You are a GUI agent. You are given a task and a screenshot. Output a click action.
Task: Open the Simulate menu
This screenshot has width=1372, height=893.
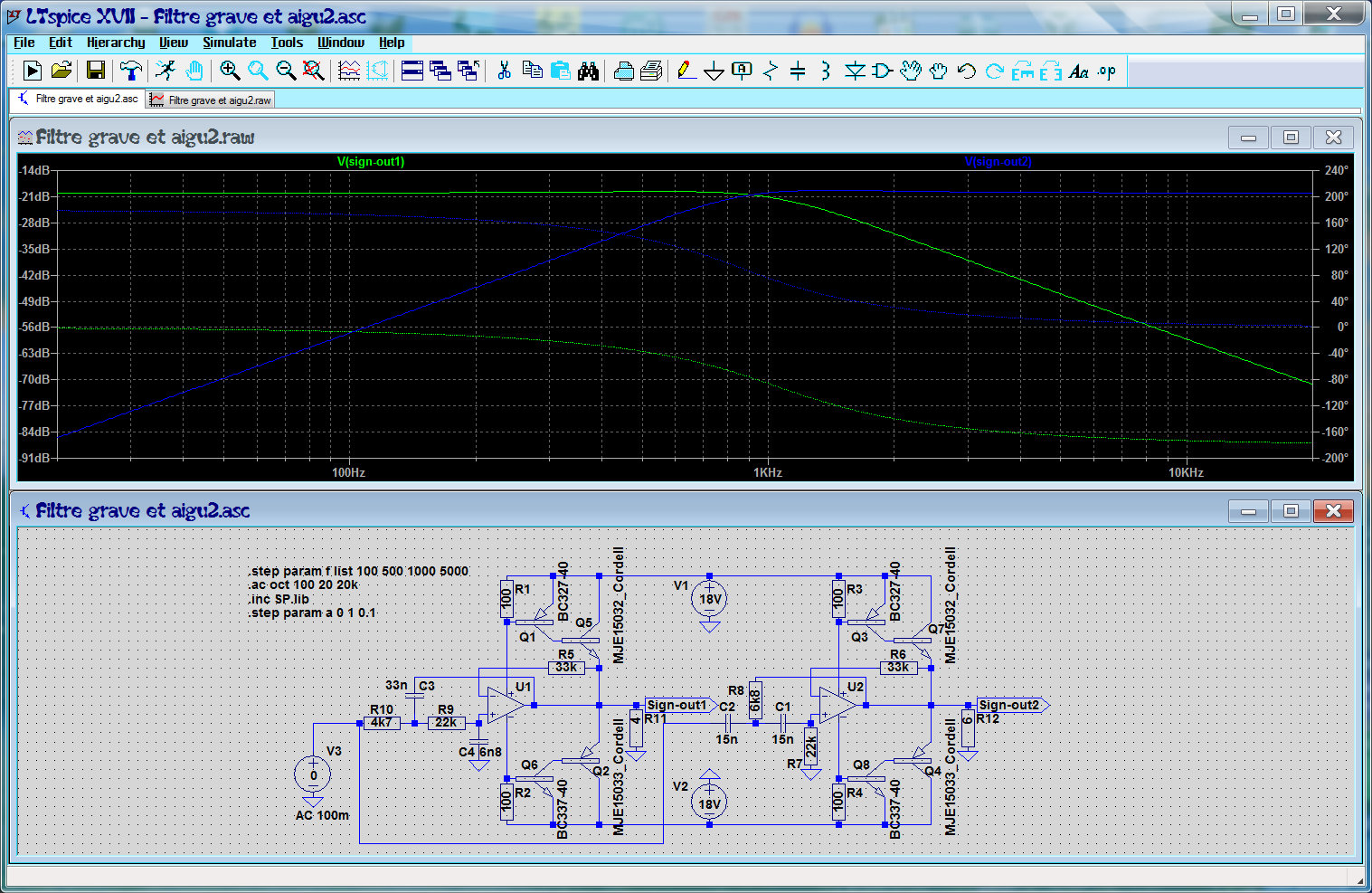coord(230,43)
